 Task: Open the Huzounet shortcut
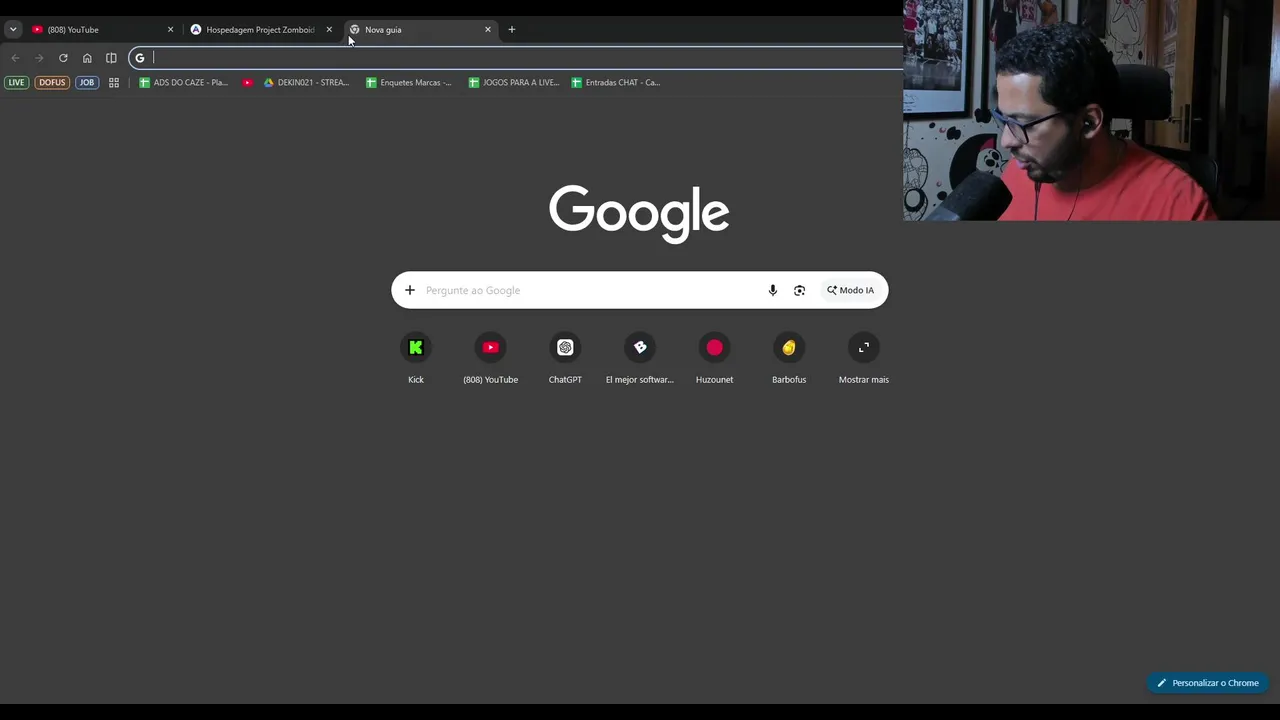click(714, 359)
